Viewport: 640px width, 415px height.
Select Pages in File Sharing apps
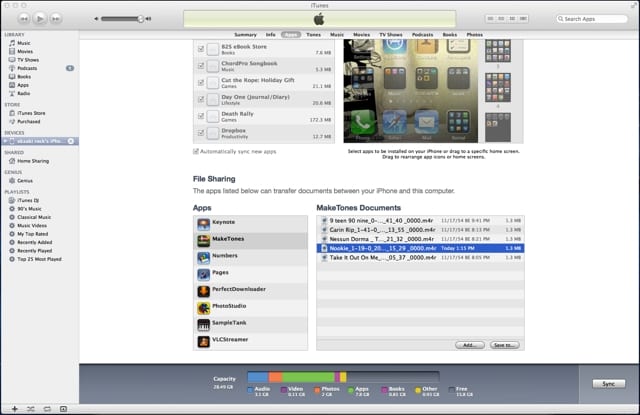coord(251,274)
